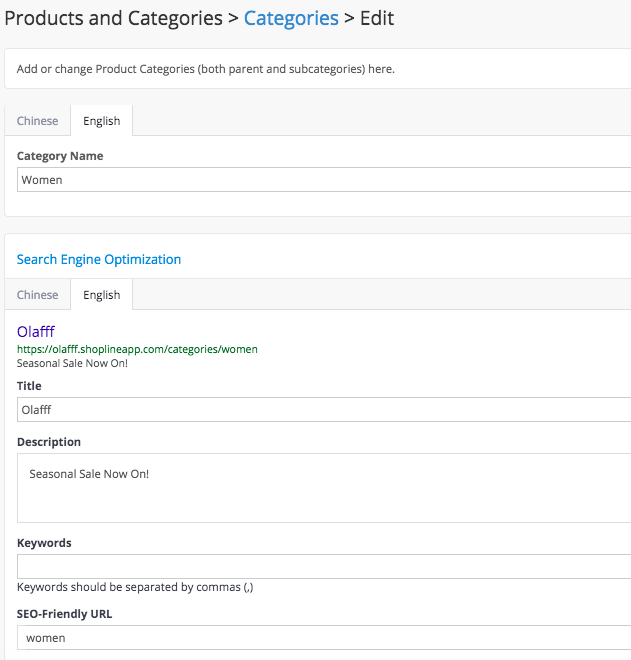Click the Keywords field label

tap(44, 543)
